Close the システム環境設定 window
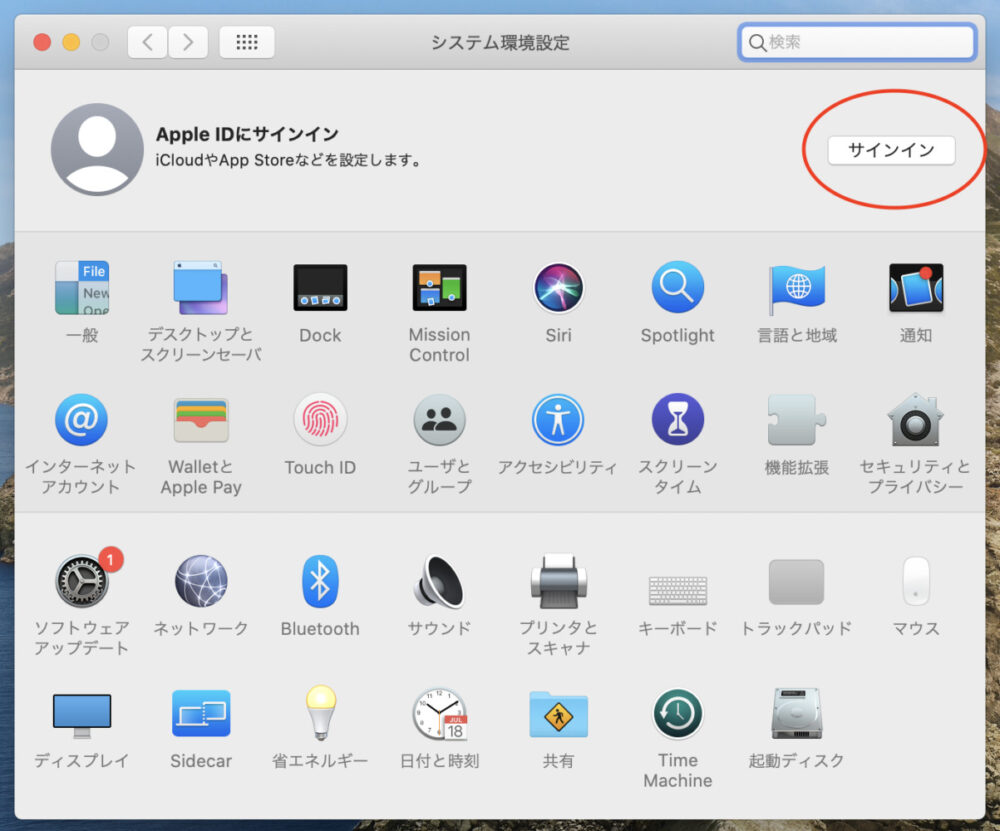 (x=42, y=42)
